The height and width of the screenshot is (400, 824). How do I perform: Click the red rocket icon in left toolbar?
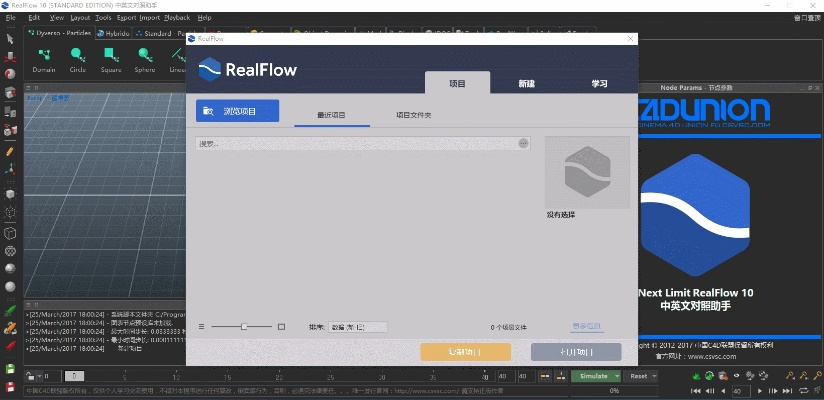coord(10,346)
